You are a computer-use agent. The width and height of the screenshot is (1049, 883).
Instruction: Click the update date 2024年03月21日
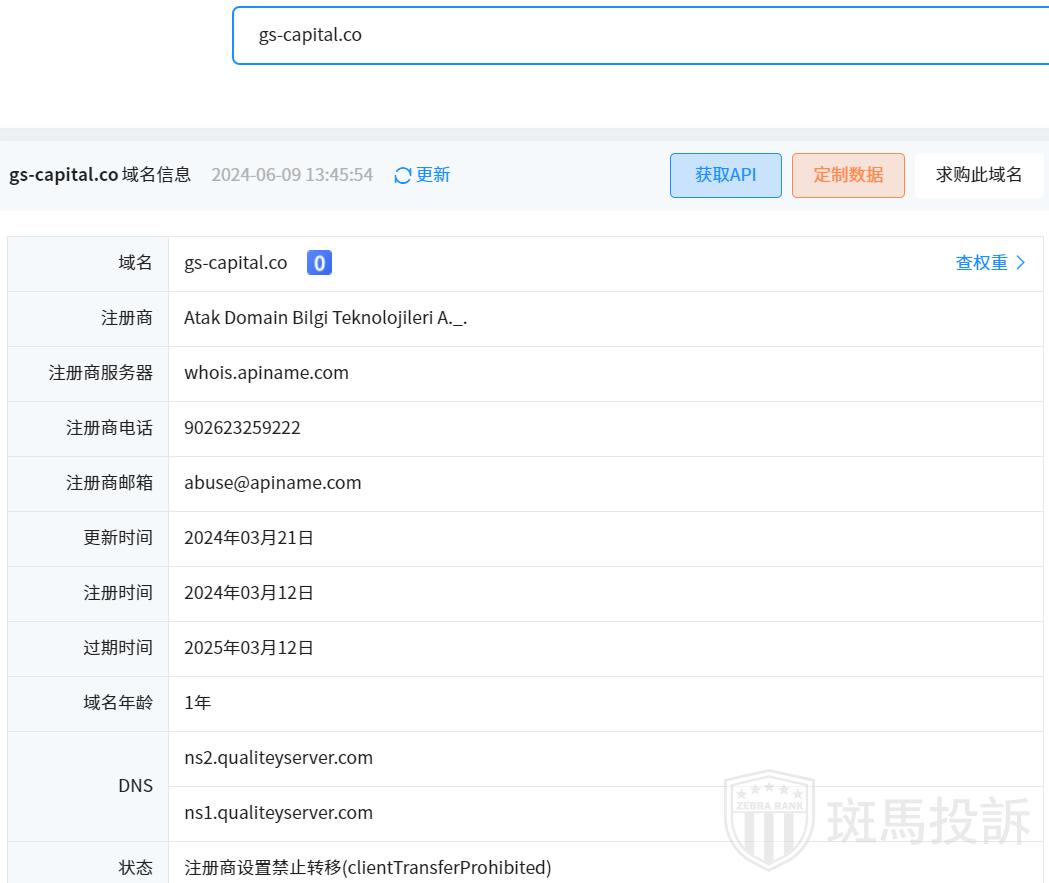click(x=249, y=538)
